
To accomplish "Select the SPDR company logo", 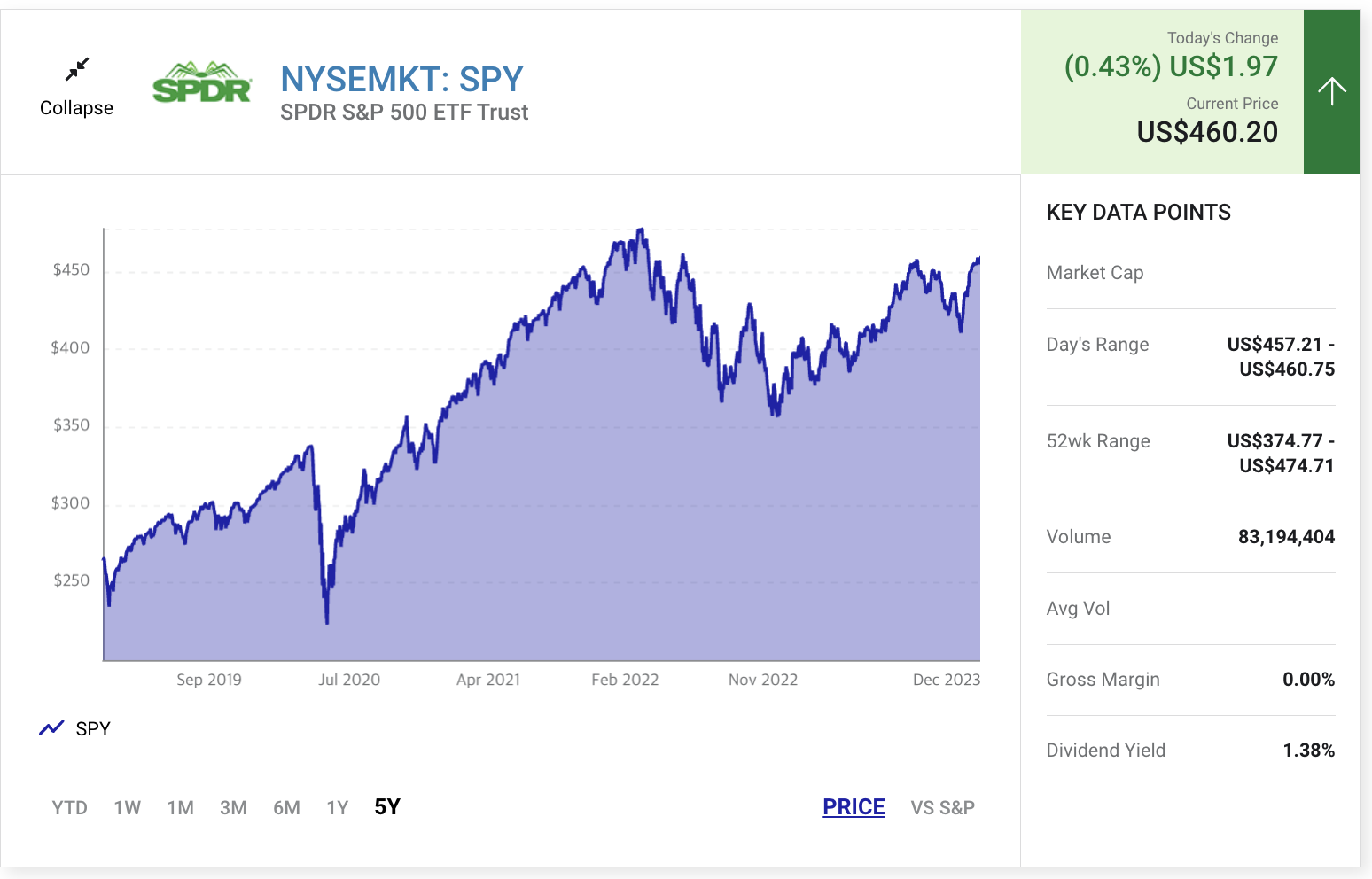I will click(203, 84).
